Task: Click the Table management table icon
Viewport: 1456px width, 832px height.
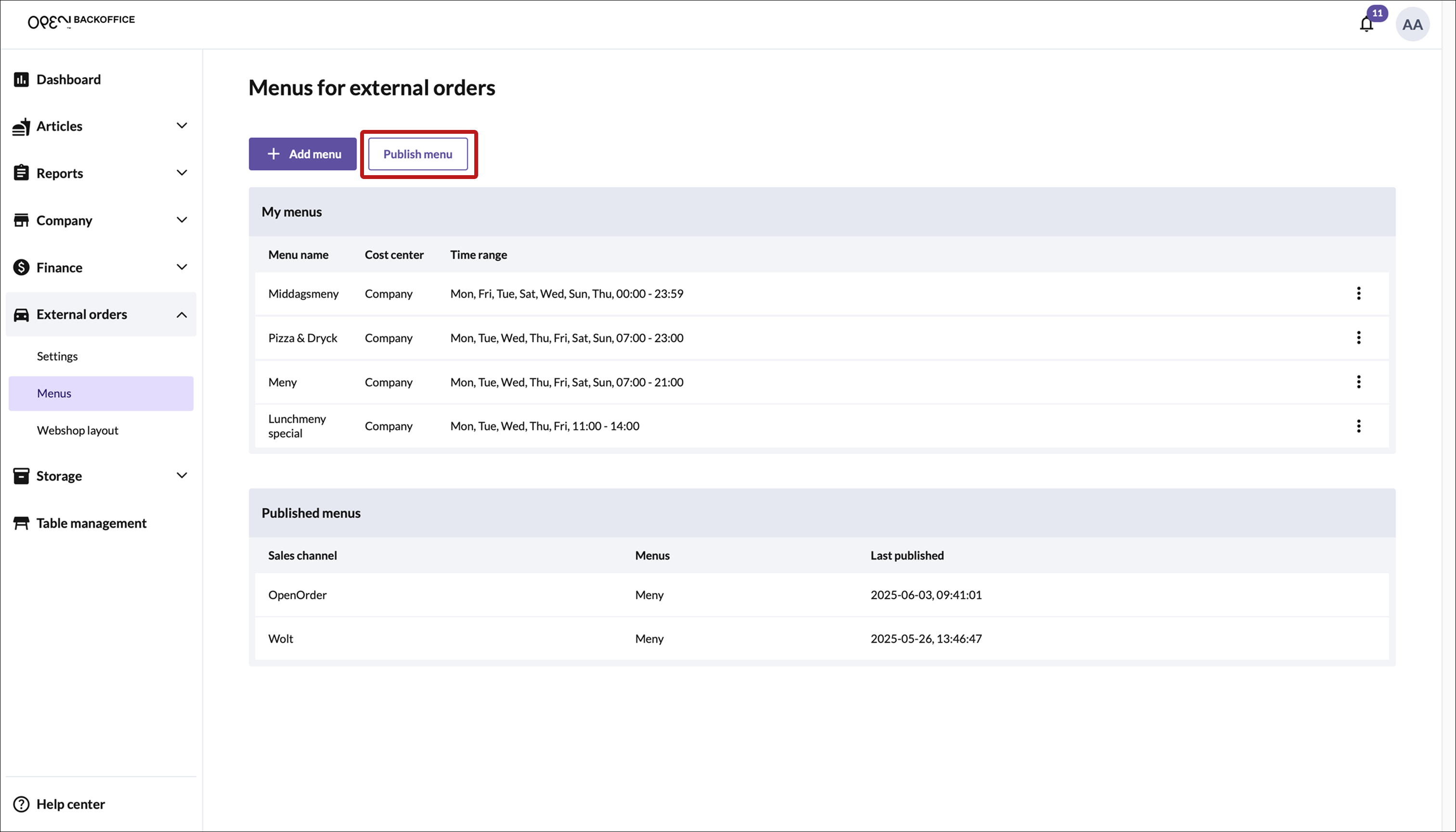Action: point(21,523)
